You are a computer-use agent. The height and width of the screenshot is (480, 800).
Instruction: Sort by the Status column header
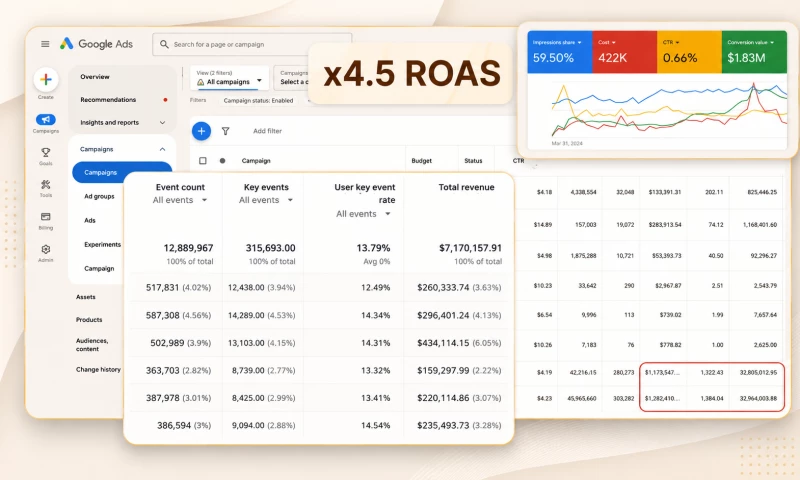pyautogui.click(x=473, y=161)
